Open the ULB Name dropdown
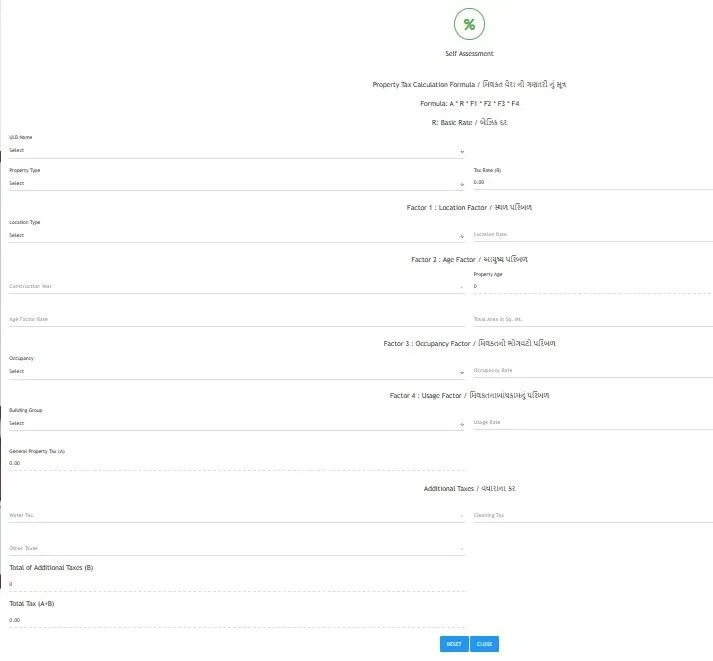Screen dimensions: 713x661 click(x=236, y=151)
